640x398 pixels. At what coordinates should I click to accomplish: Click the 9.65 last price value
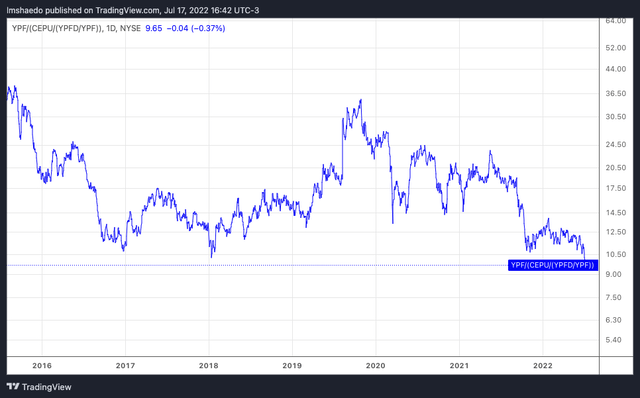pos(153,28)
